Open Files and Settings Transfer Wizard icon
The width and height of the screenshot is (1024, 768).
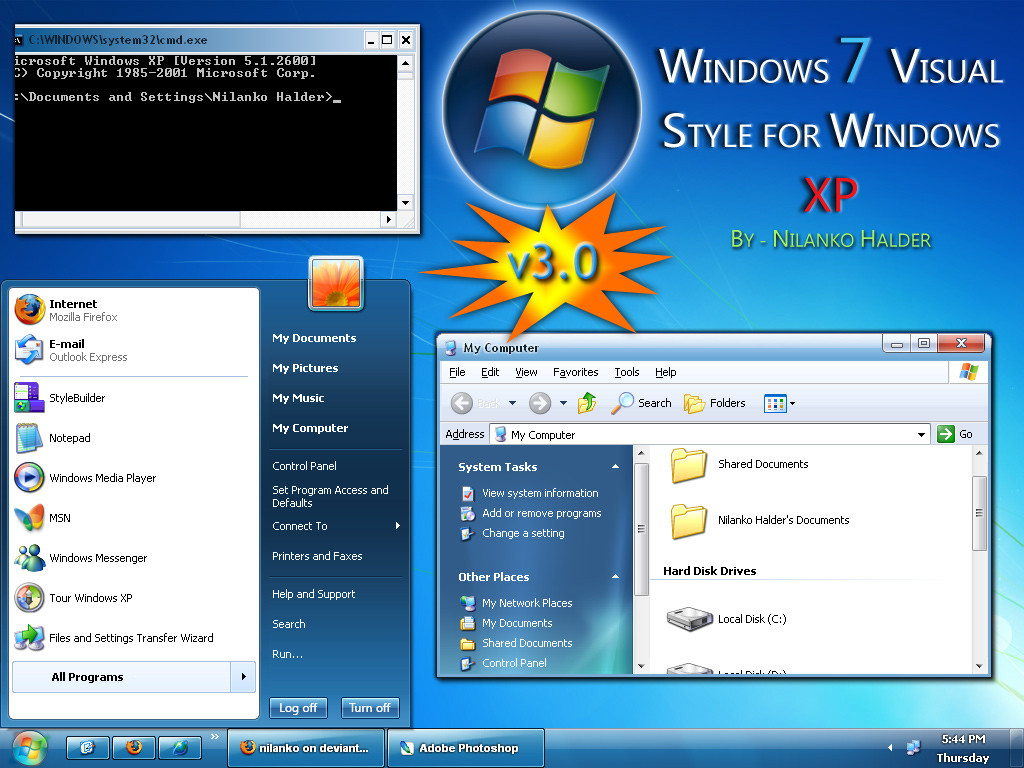[x=30, y=637]
